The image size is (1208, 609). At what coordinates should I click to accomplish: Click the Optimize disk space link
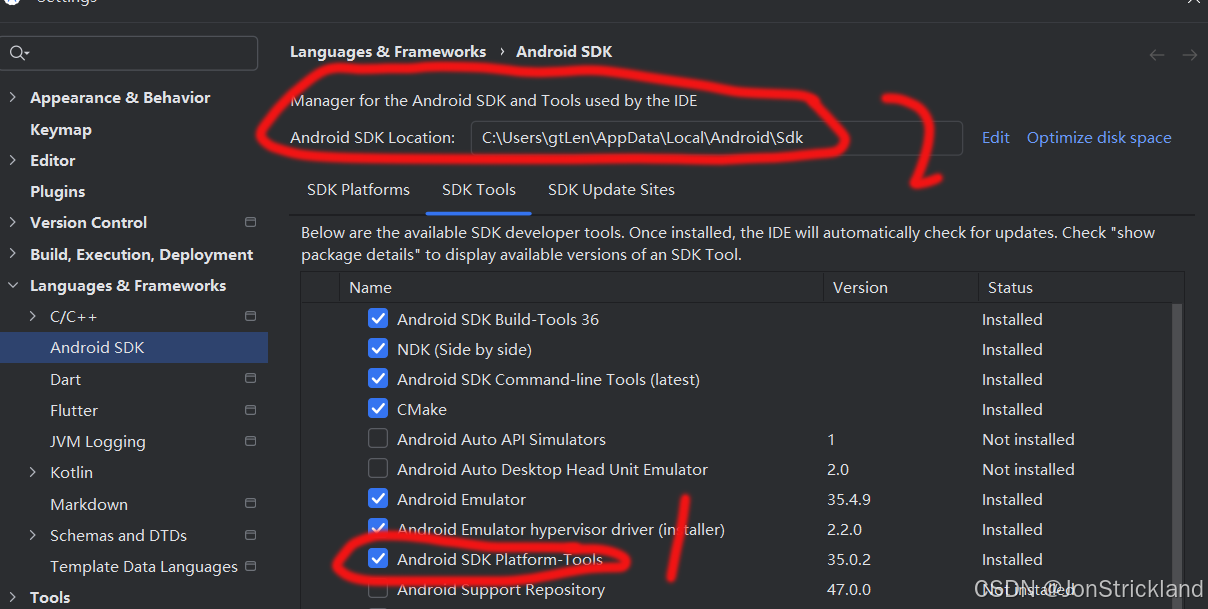pyautogui.click(x=1098, y=137)
